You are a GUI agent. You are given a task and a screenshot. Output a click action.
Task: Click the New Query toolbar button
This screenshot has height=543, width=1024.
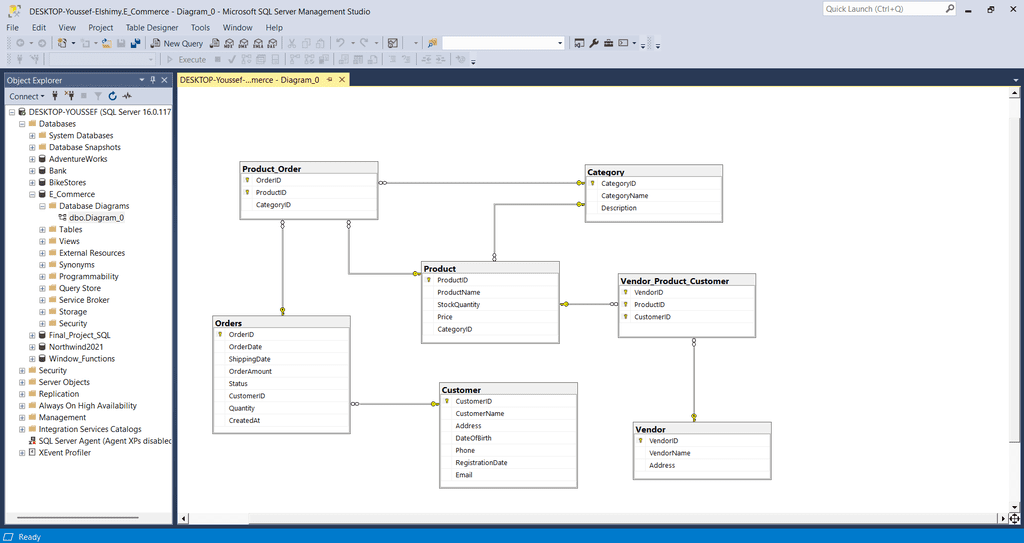(x=177, y=44)
